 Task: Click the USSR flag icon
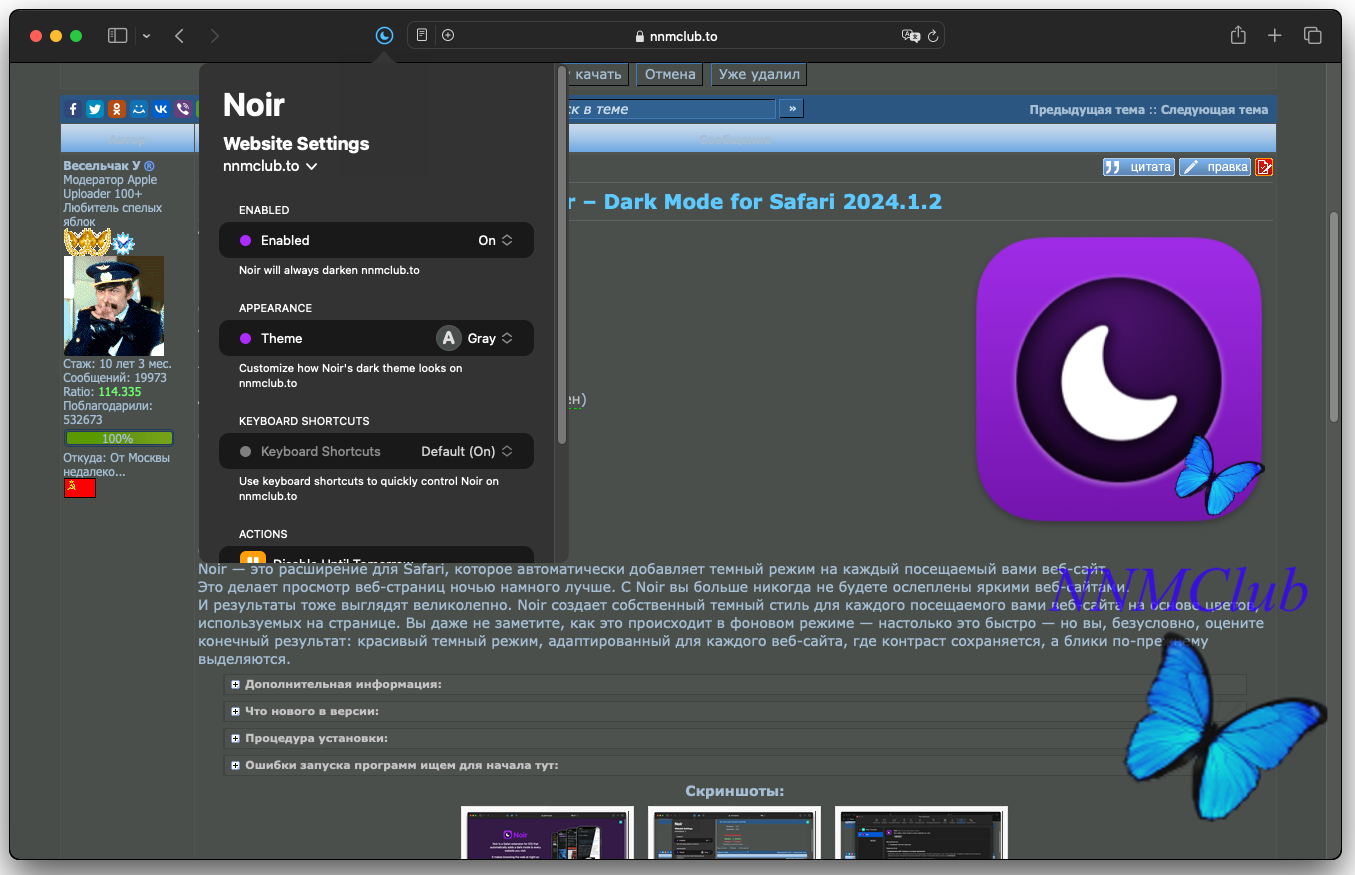click(x=80, y=488)
